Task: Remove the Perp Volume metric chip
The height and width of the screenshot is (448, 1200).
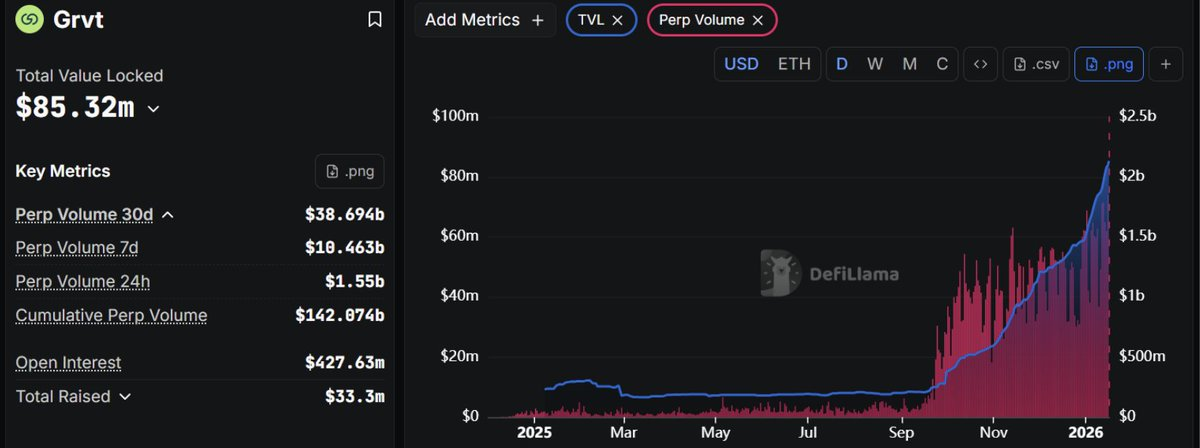Action: (x=758, y=20)
